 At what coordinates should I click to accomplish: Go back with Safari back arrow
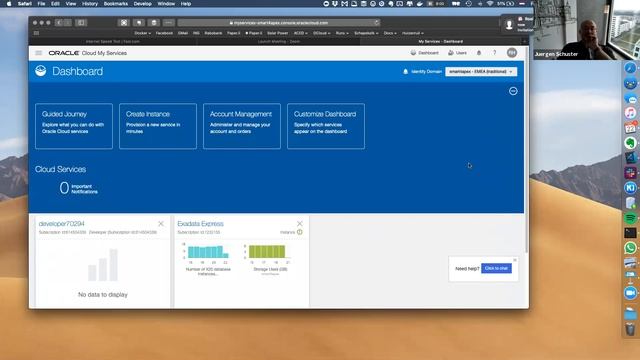pos(59,23)
